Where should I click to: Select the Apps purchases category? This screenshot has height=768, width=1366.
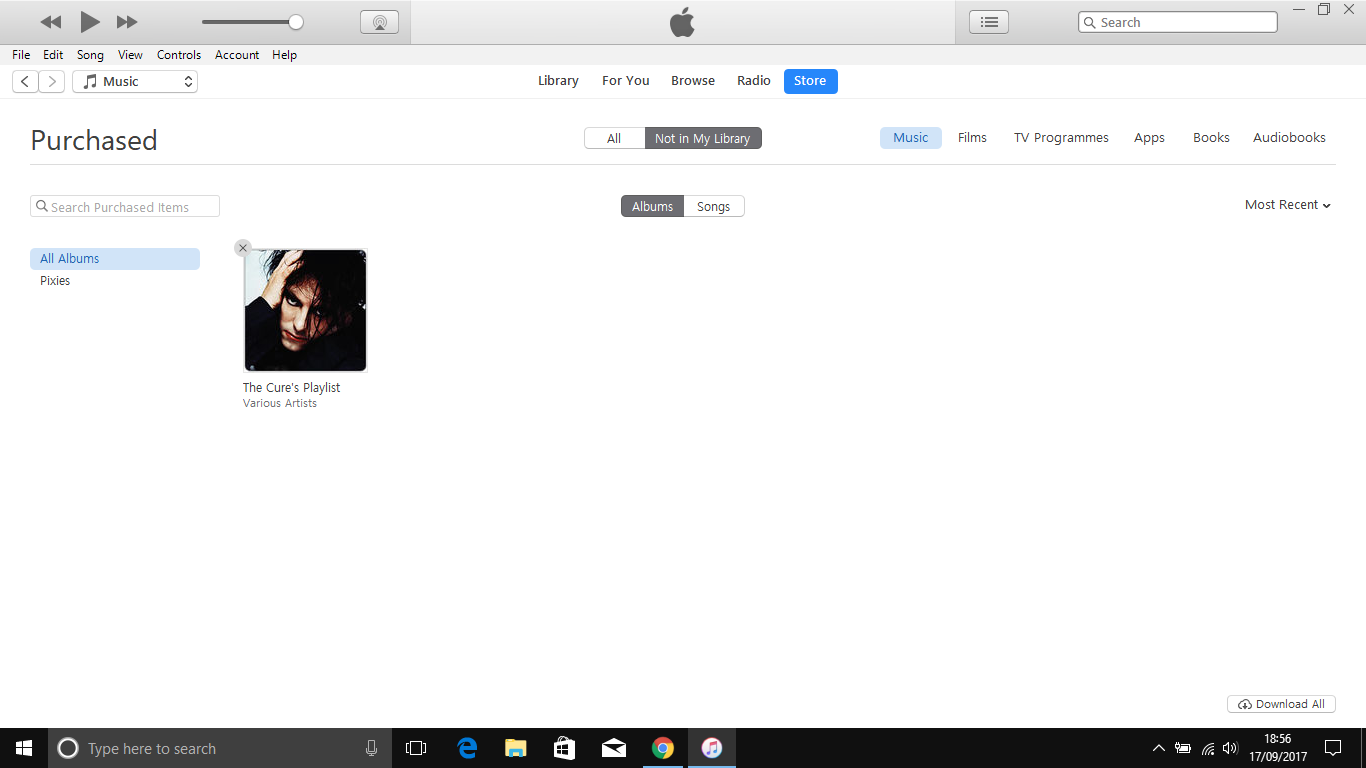click(1149, 138)
